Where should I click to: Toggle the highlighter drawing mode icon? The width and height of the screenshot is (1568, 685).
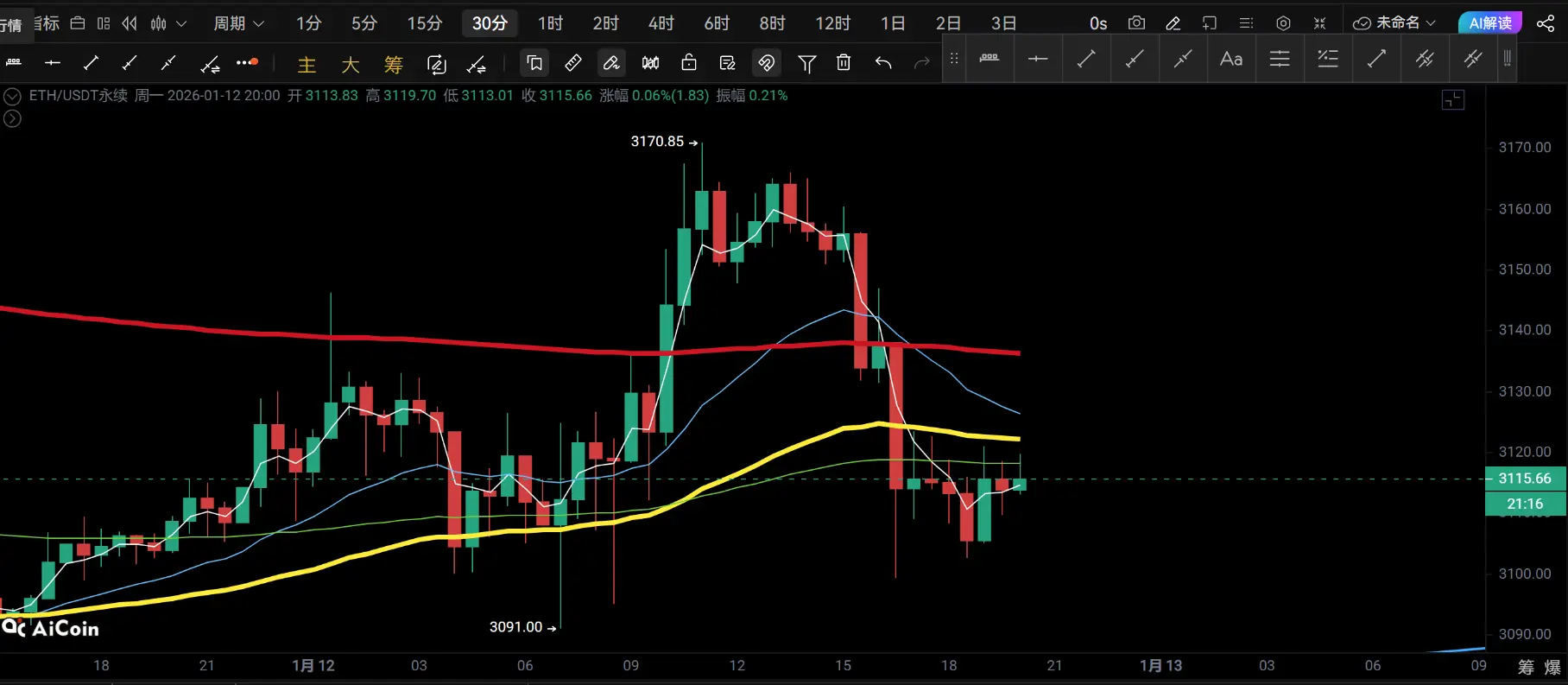click(x=611, y=62)
